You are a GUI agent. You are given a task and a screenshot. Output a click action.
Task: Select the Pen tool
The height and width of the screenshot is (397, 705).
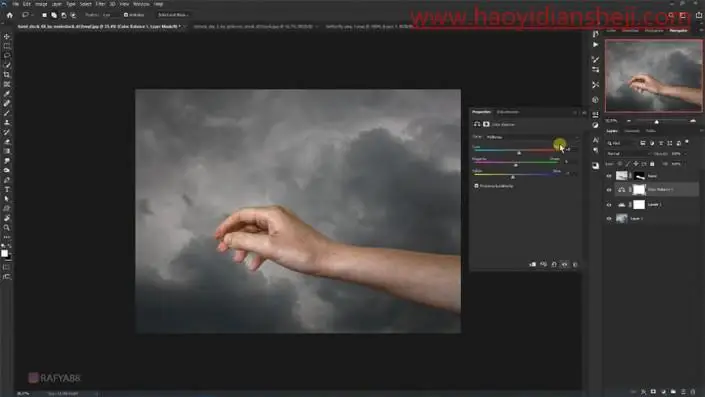tap(7, 180)
